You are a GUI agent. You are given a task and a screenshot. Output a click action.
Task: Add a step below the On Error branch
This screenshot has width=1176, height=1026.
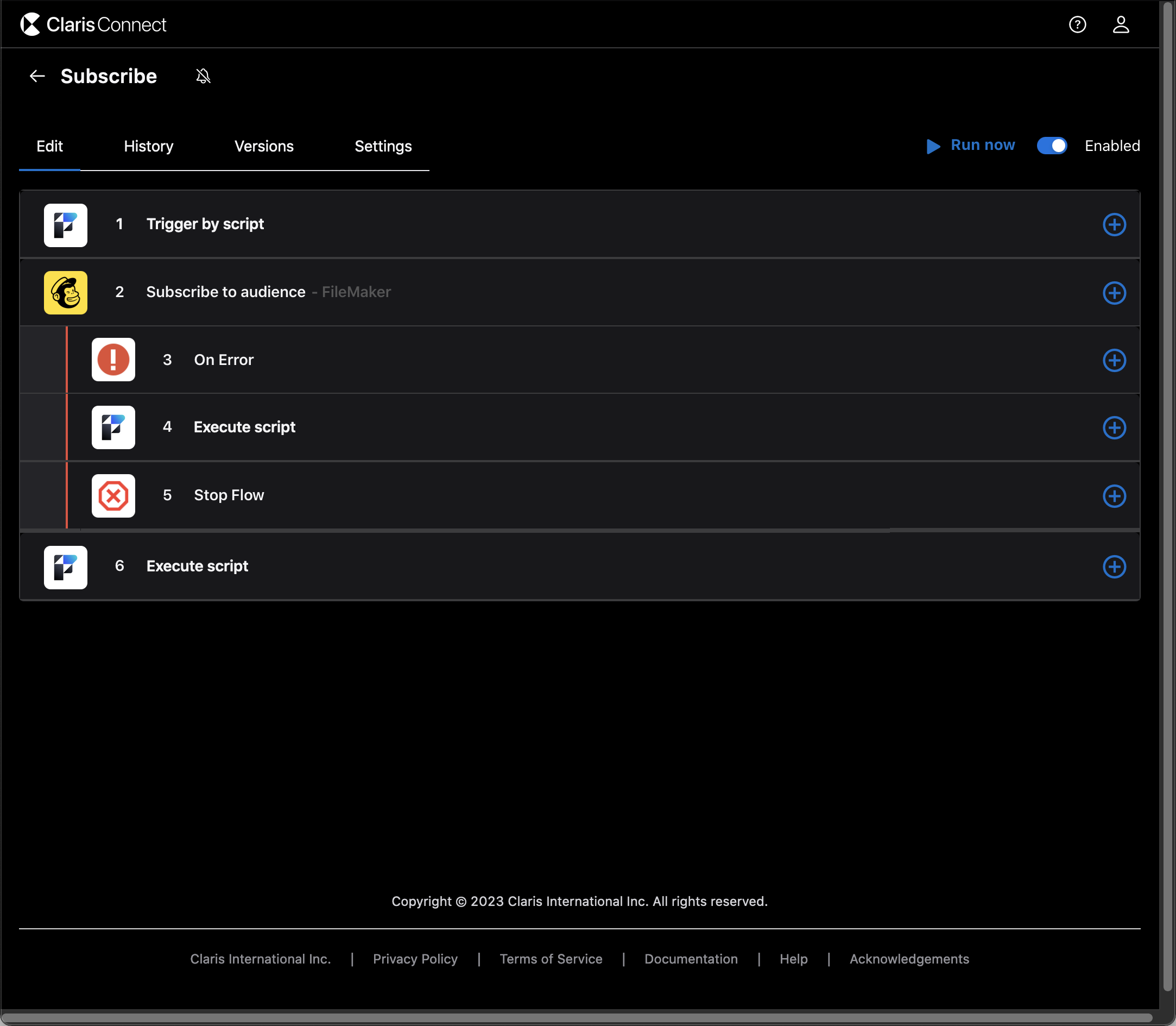tap(1115, 360)
